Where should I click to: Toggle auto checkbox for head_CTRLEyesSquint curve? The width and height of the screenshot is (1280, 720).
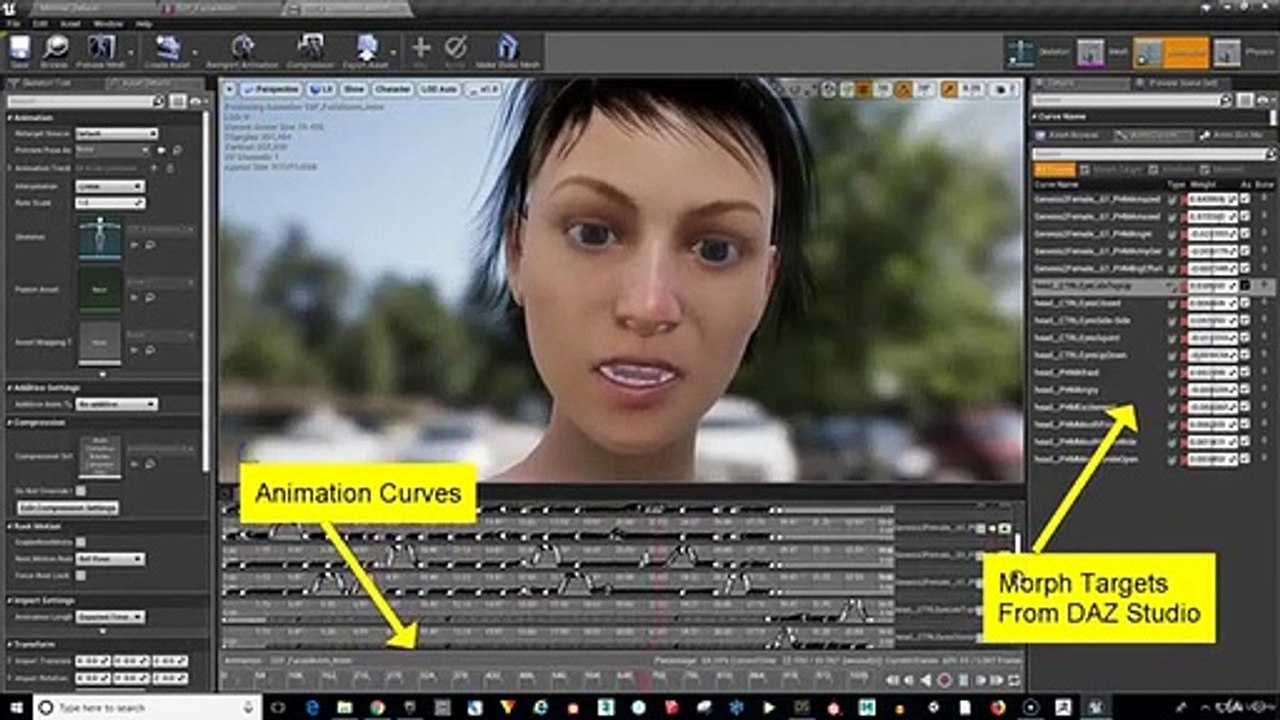[1245, 337]
